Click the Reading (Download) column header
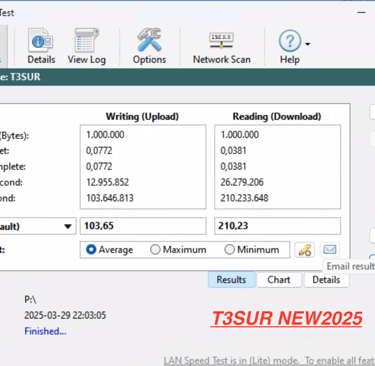The width and height of the screenshot is (375, 366). click(277, 117)
